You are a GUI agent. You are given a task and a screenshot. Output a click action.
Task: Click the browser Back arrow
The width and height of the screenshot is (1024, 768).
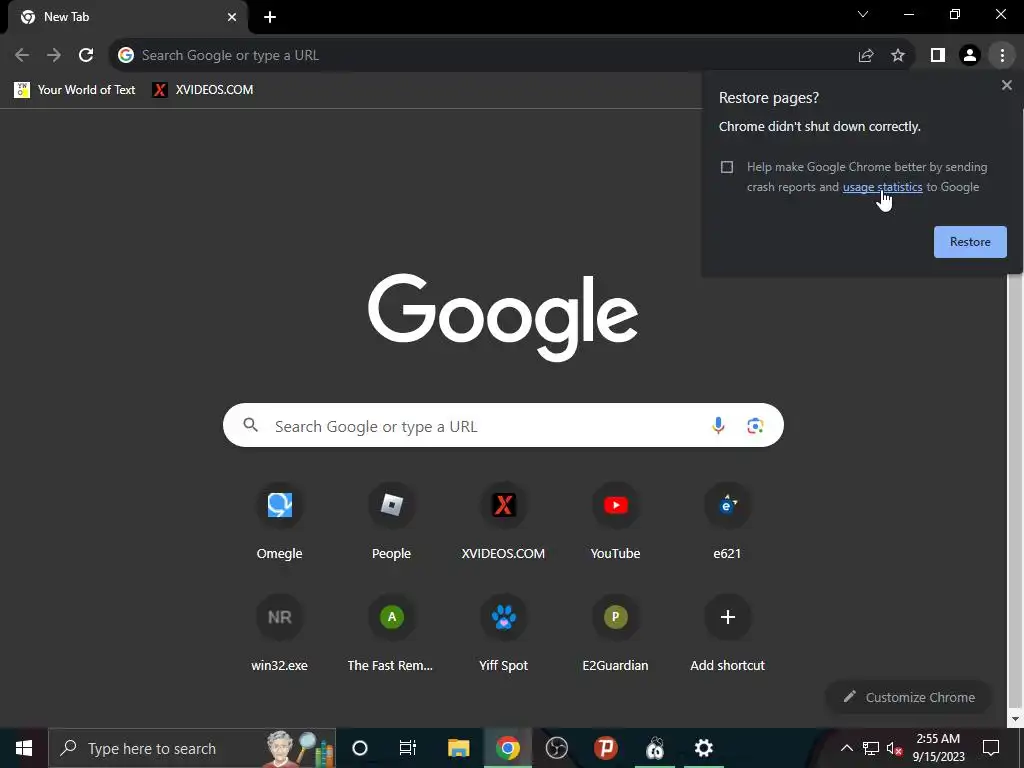(22, 56)
